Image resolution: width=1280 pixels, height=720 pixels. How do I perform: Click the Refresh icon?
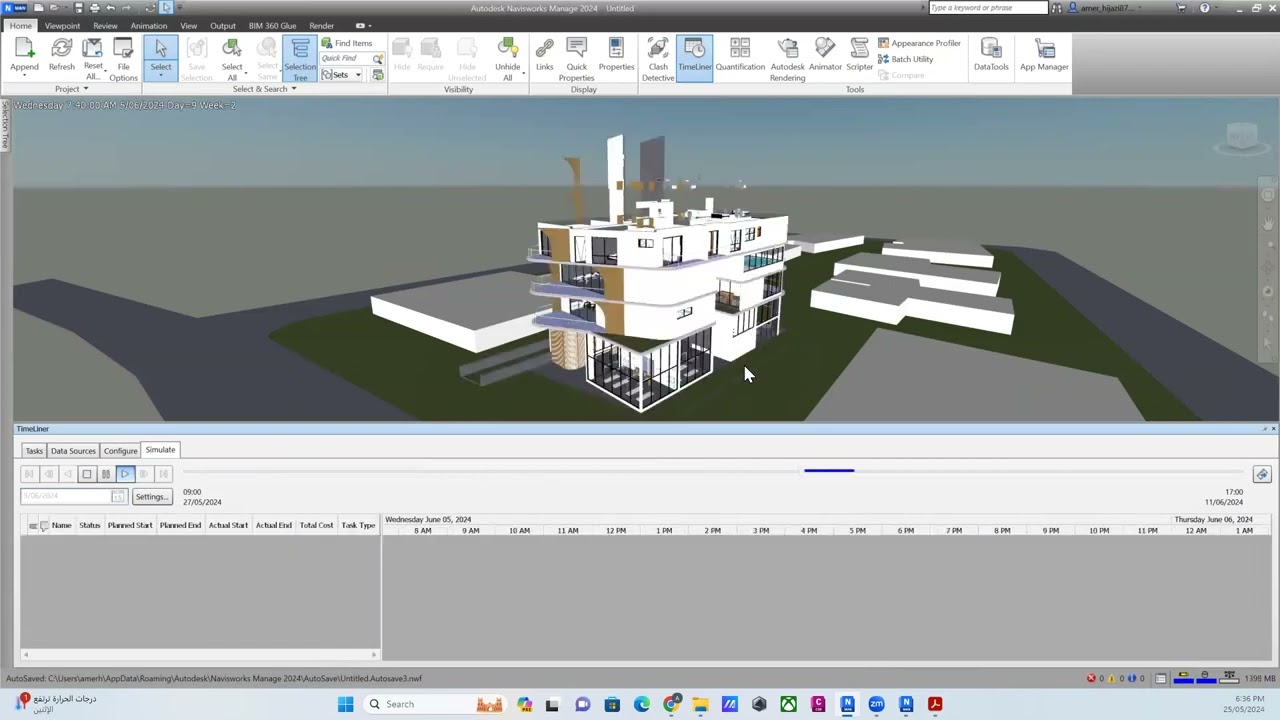point(61,49)
